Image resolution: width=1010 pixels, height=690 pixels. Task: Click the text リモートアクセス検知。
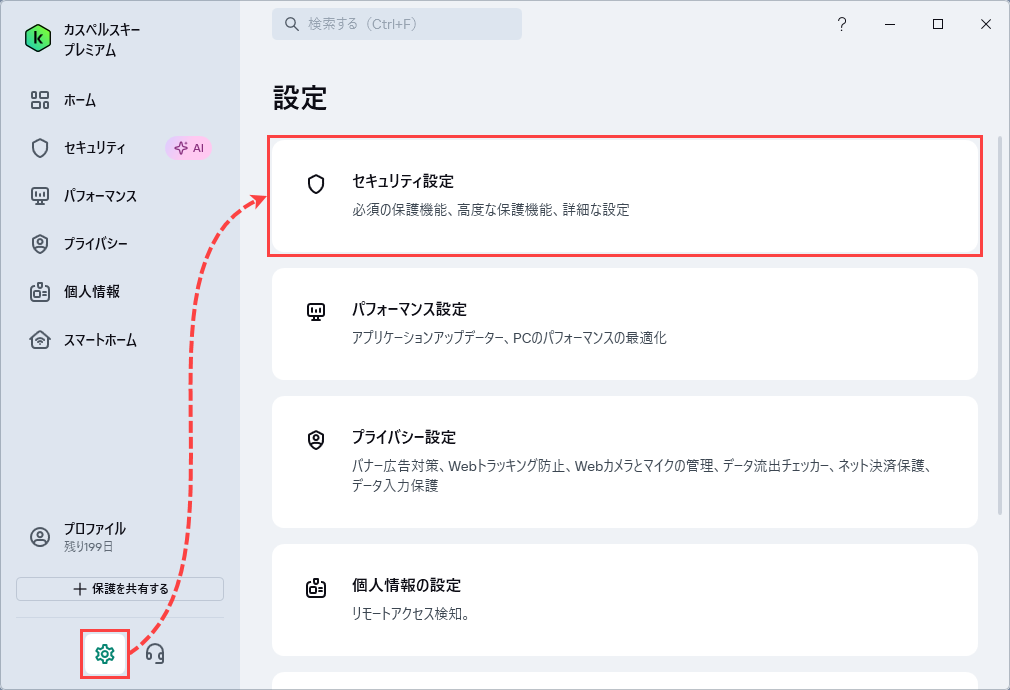tap(410, 614)
